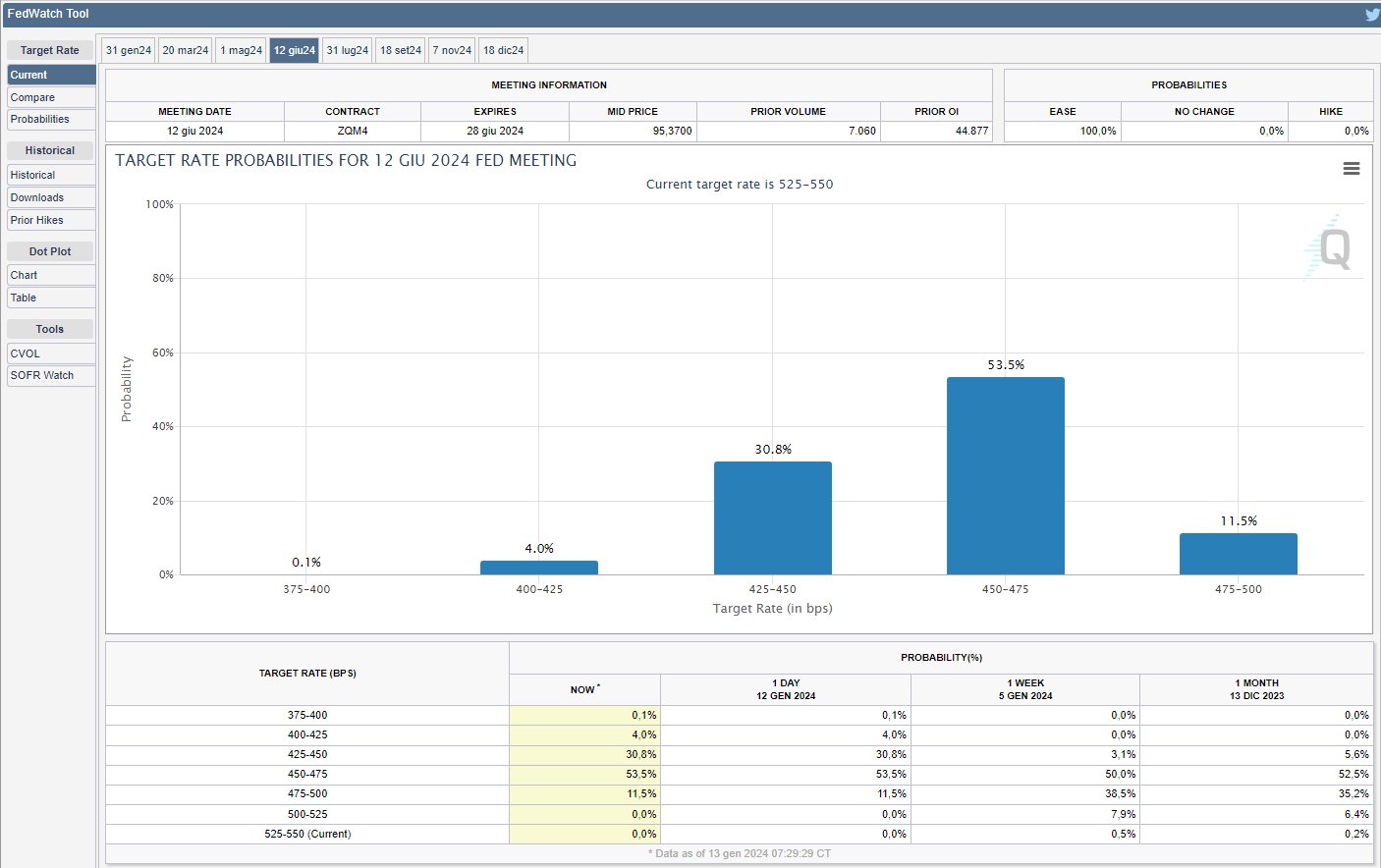The width and height of the screenshot is (1381, 868).
Task: Click the 1 DAY 12 GEN 2024 header
Action: click(786, 689)
